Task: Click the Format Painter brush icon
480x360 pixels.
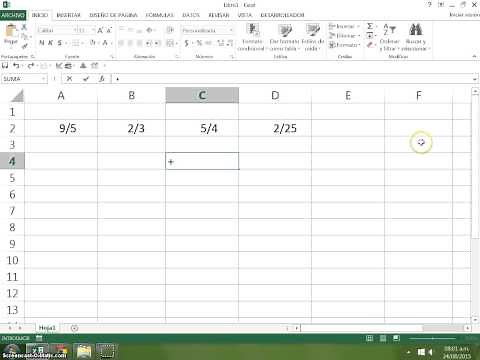Action: [x=24, y=46]
